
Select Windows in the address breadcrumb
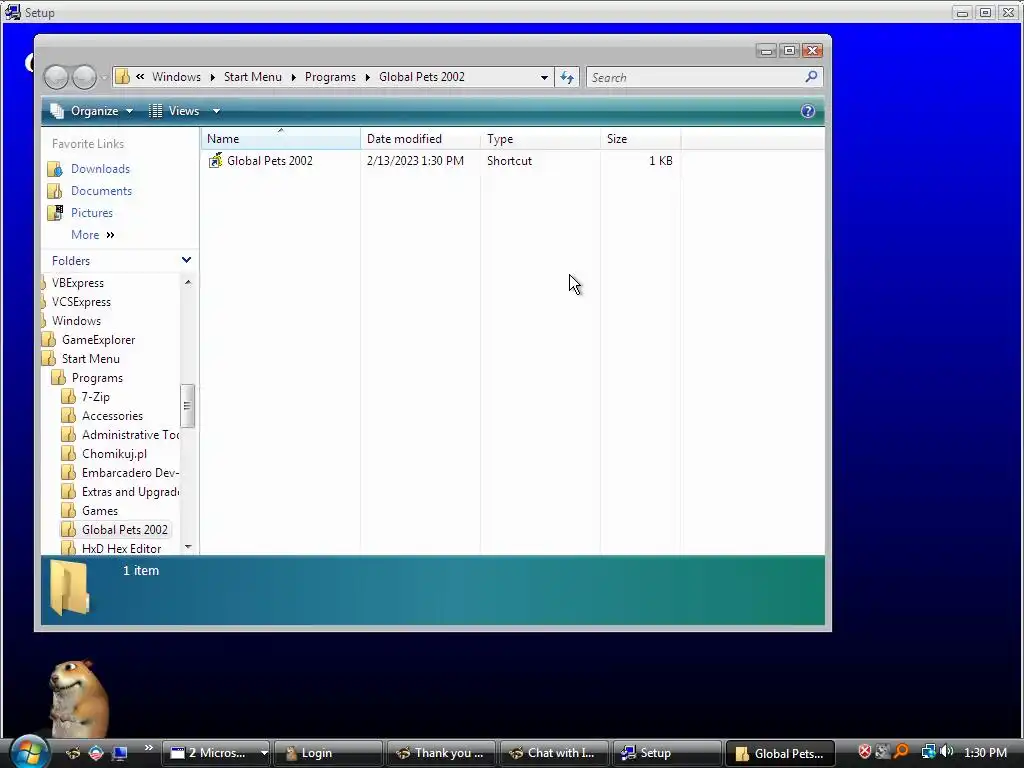tap(176, 76)
